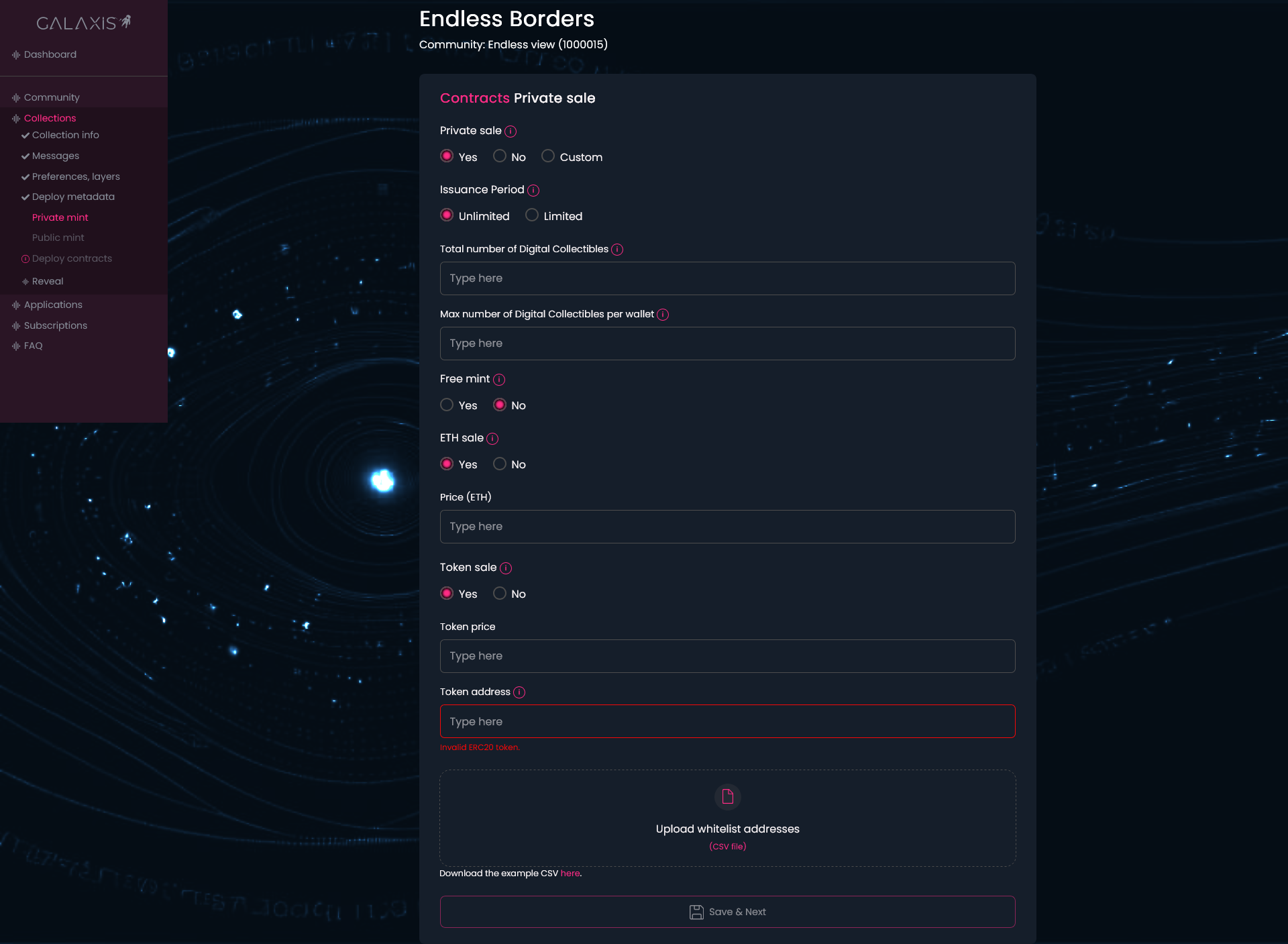1288x944 pixels.
Task: Click the Price (ETH) input field
Action: point(727,527)
